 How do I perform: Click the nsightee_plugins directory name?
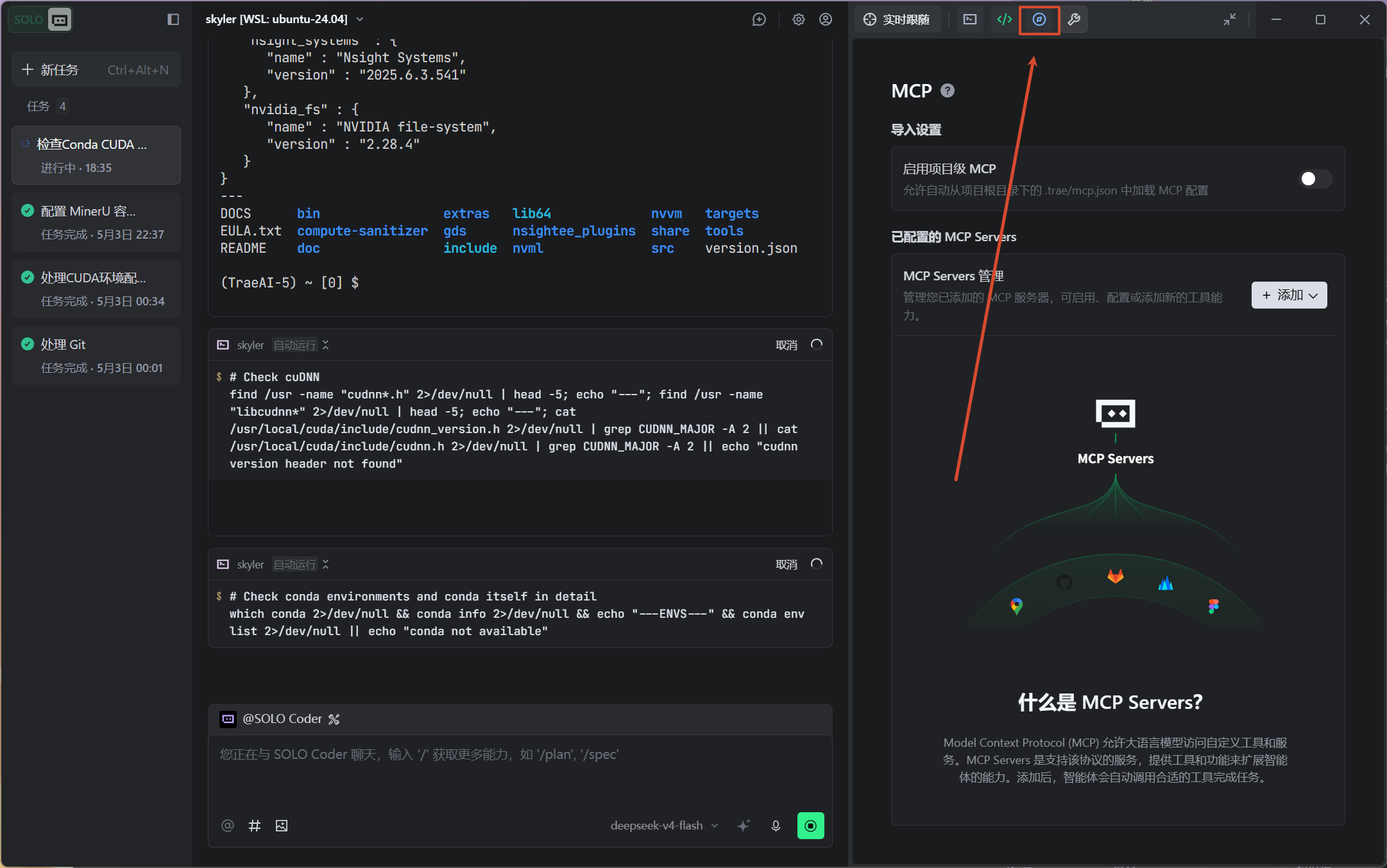pyautogui.click(x=574, y=231)
